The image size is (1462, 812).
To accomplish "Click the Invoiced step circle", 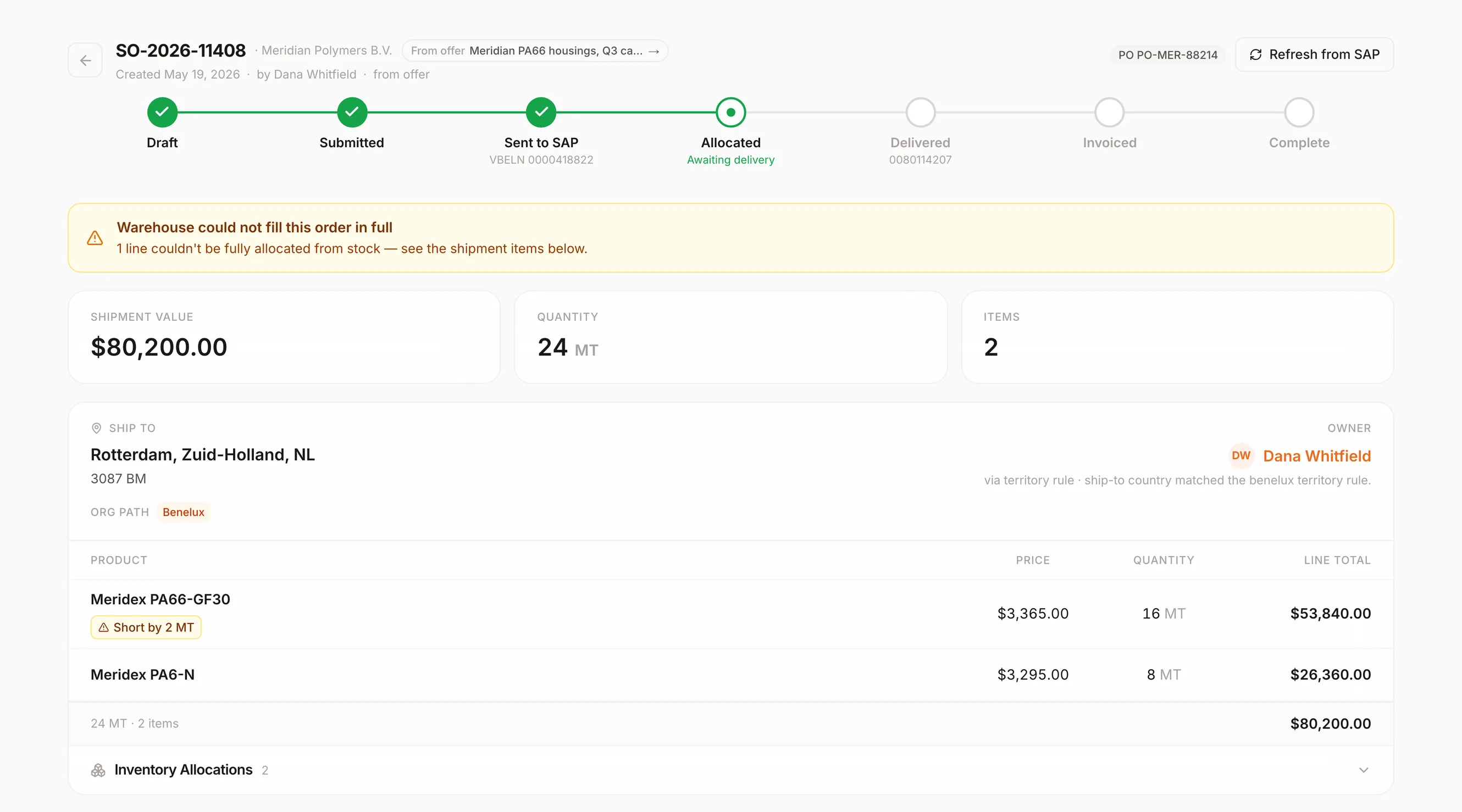I will pyautogui.click(x=1110, y=113).
